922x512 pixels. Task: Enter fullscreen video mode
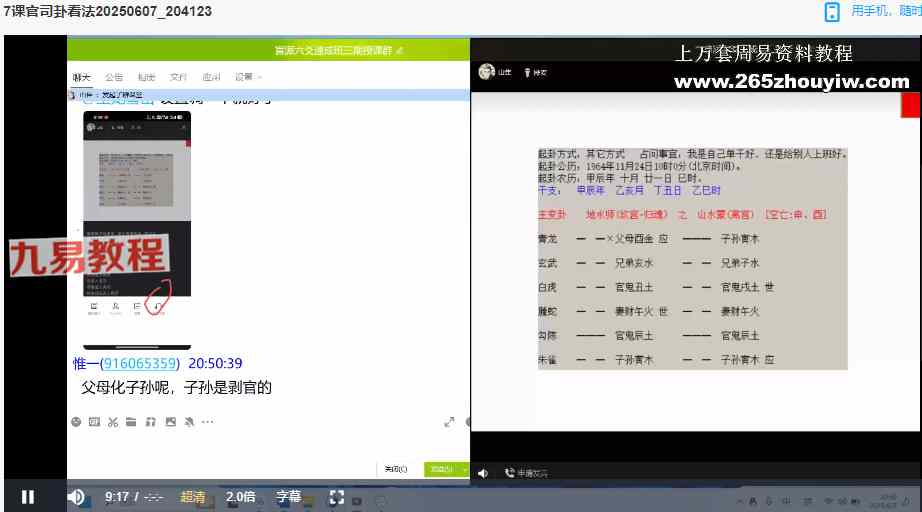[337, 497]
